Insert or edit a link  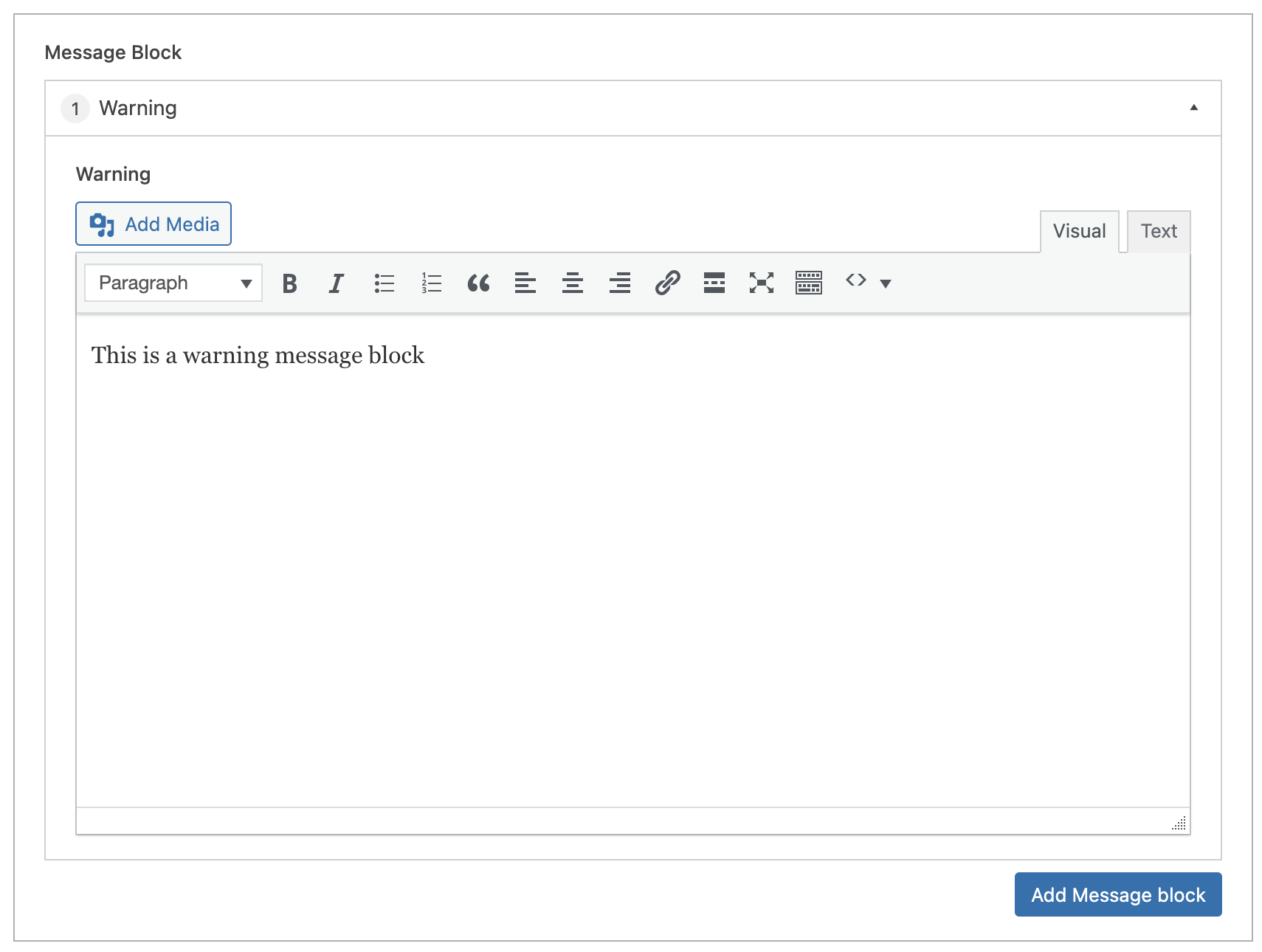(667, 283)
